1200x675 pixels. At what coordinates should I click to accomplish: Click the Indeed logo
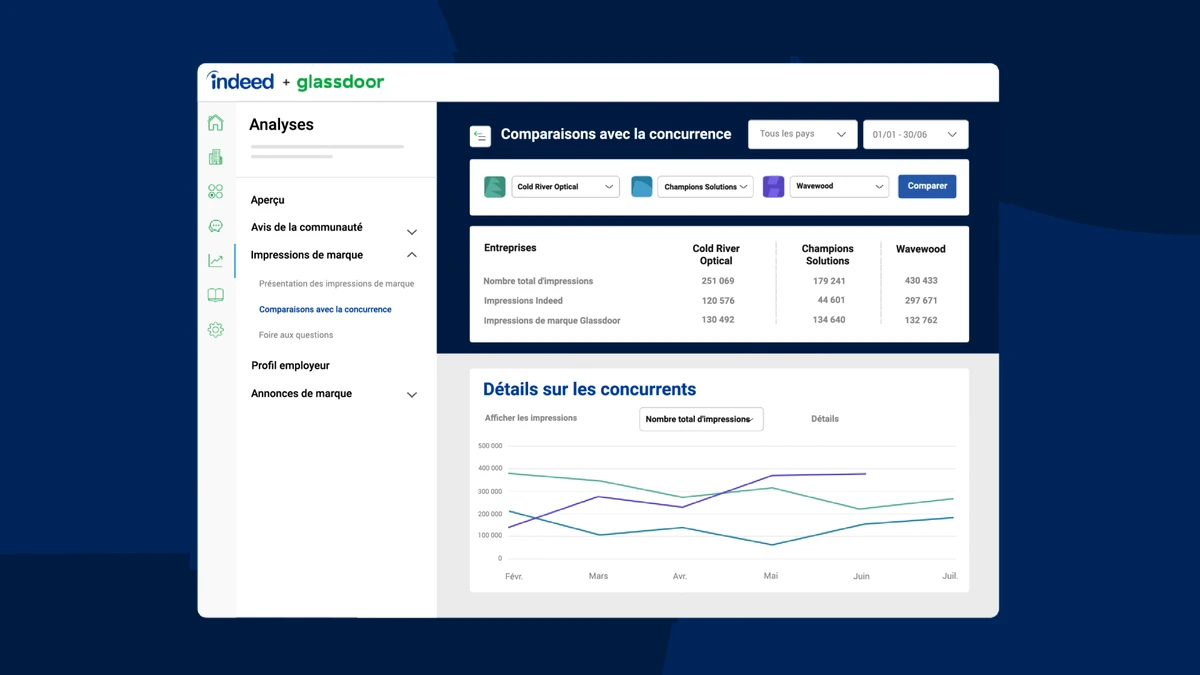click(240, 81)
